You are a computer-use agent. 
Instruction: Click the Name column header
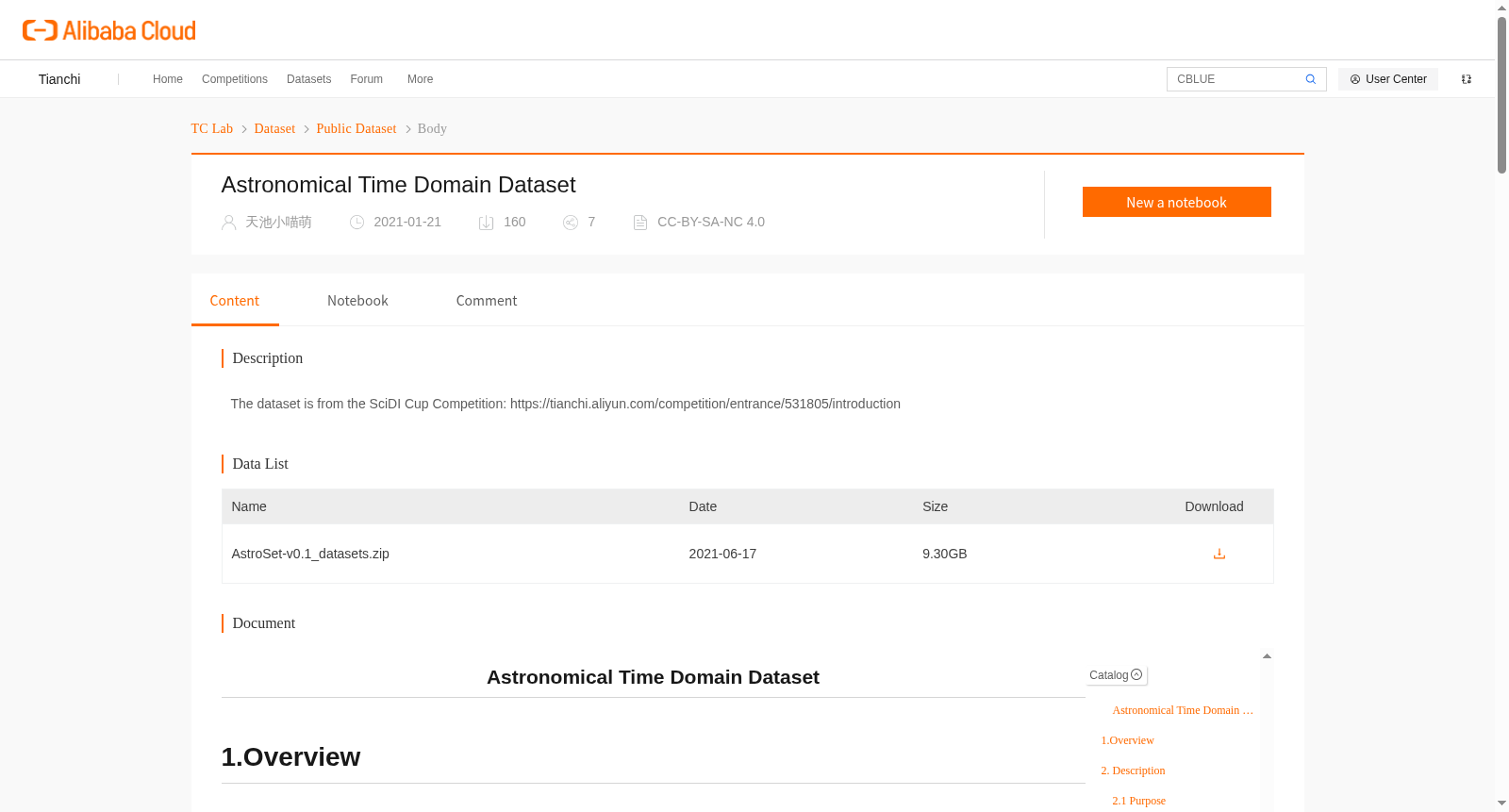[x=249, y=506]
